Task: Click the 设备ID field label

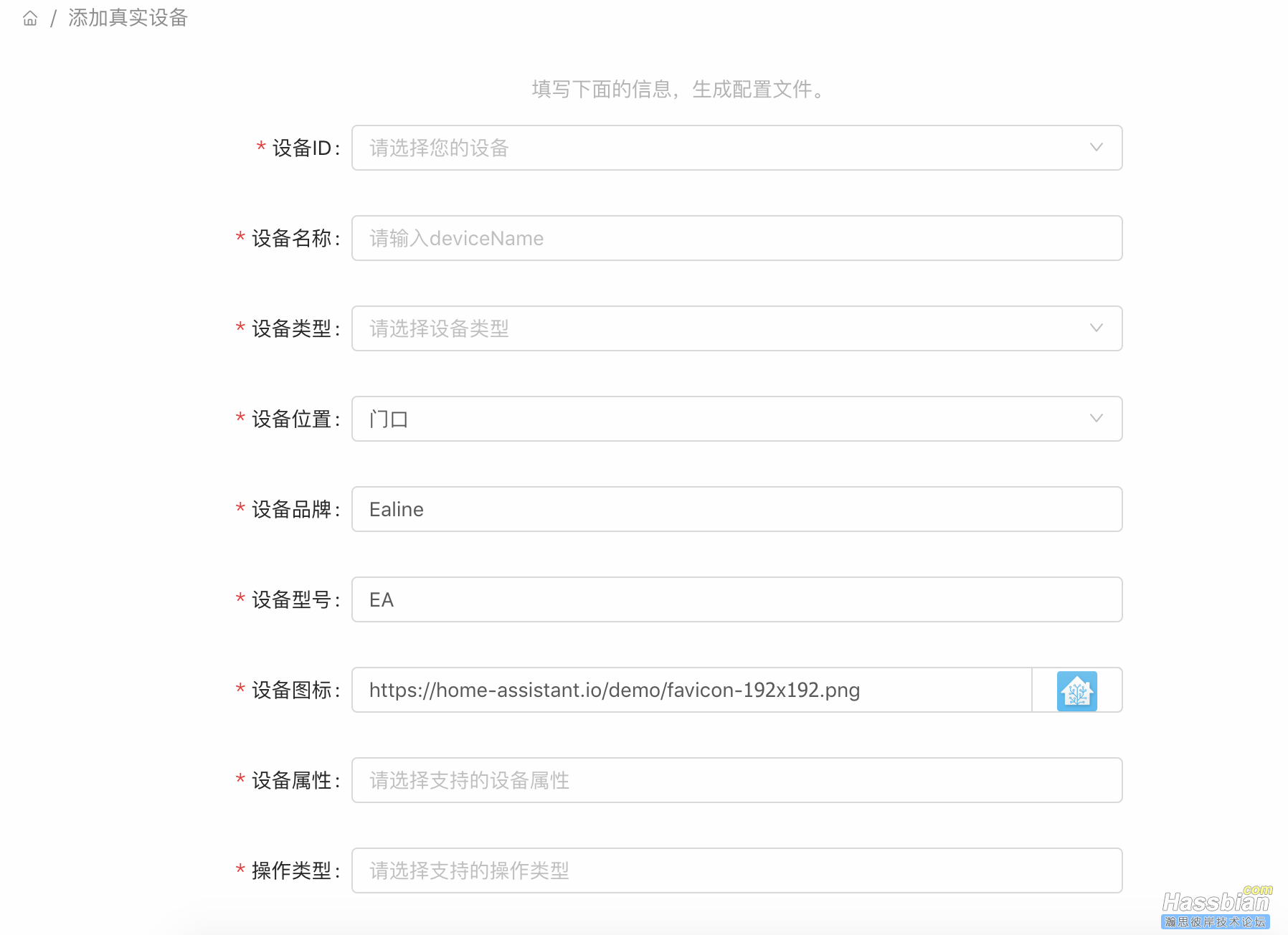Action: coord(306,148)
